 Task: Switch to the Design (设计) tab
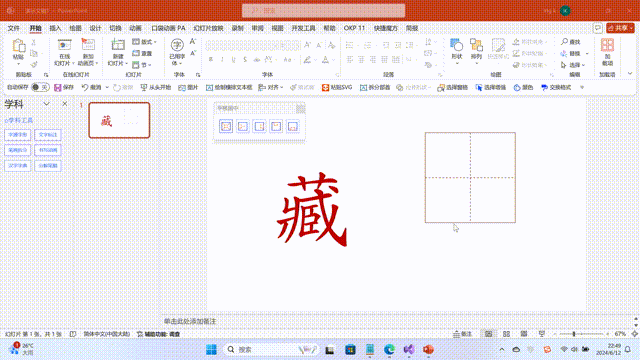click(96, 28)
